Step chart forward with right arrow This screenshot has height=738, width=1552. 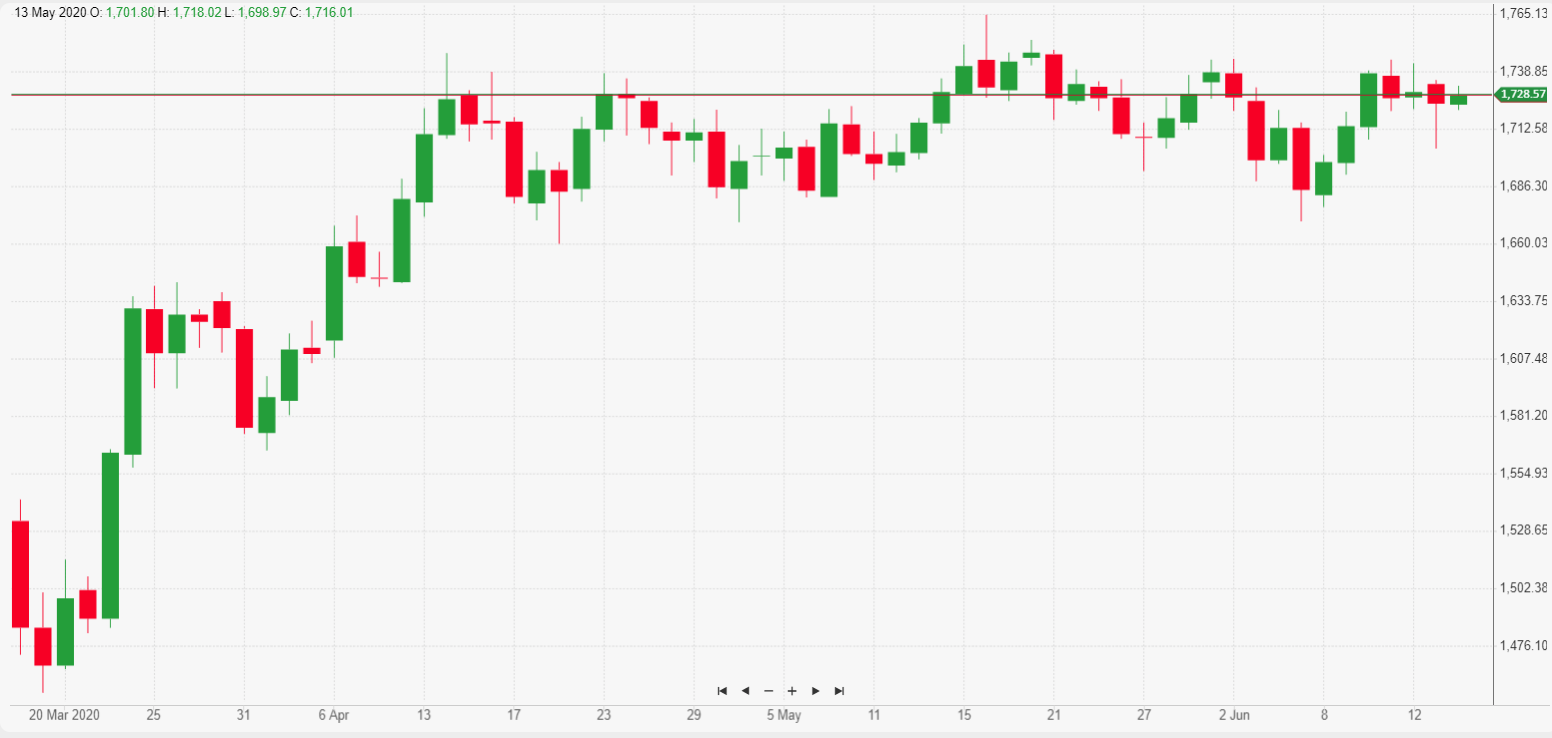click(x=815, y=691)
